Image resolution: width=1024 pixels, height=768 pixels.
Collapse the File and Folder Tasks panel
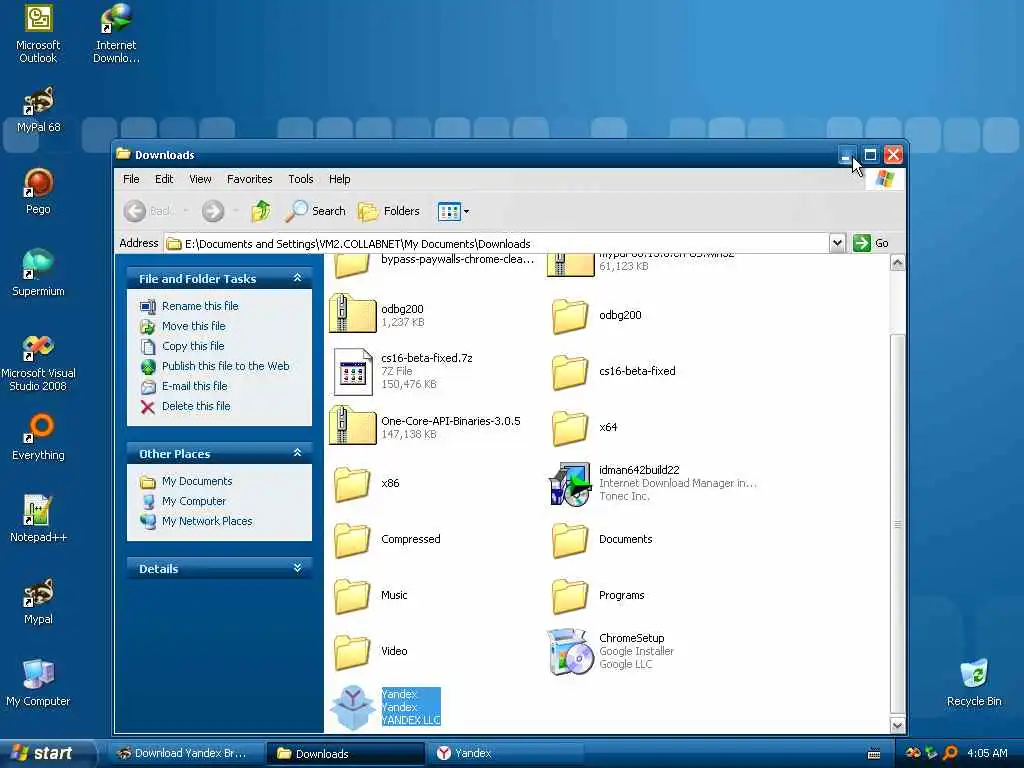pyautogui.click(x=298, y=278)
